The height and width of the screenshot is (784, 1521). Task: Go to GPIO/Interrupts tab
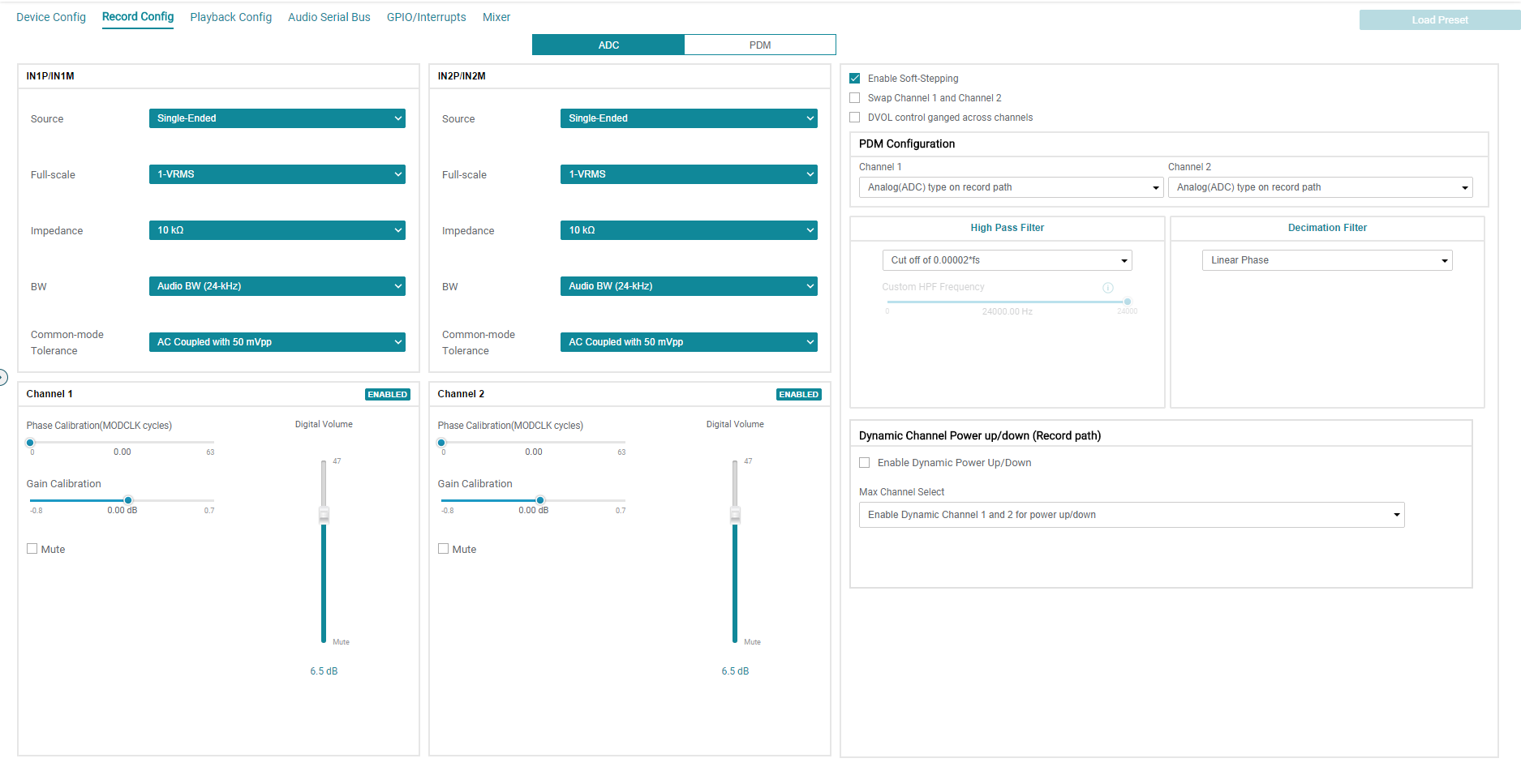click(x=427, y=17)
